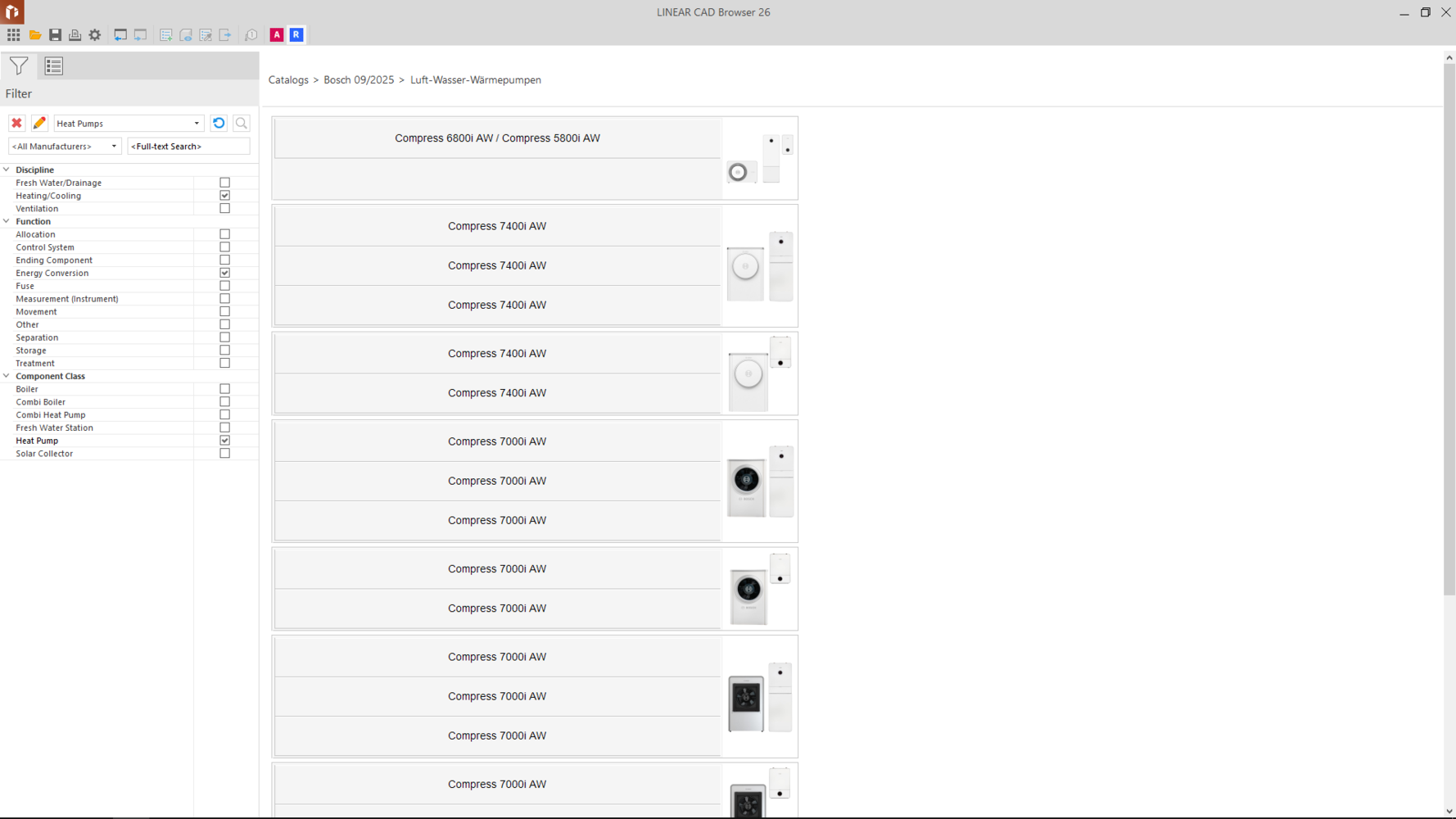Click the Full-text Search field
Image resolution: width=1456 pixels, height=819 pixels.
coord(188,147)
